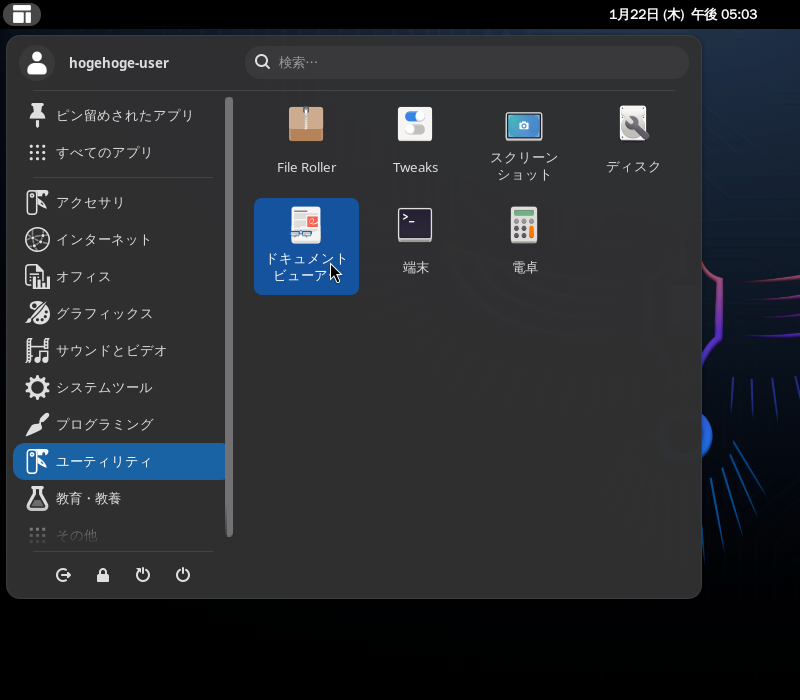Click the 検索 search field

(x=467, y=62)
